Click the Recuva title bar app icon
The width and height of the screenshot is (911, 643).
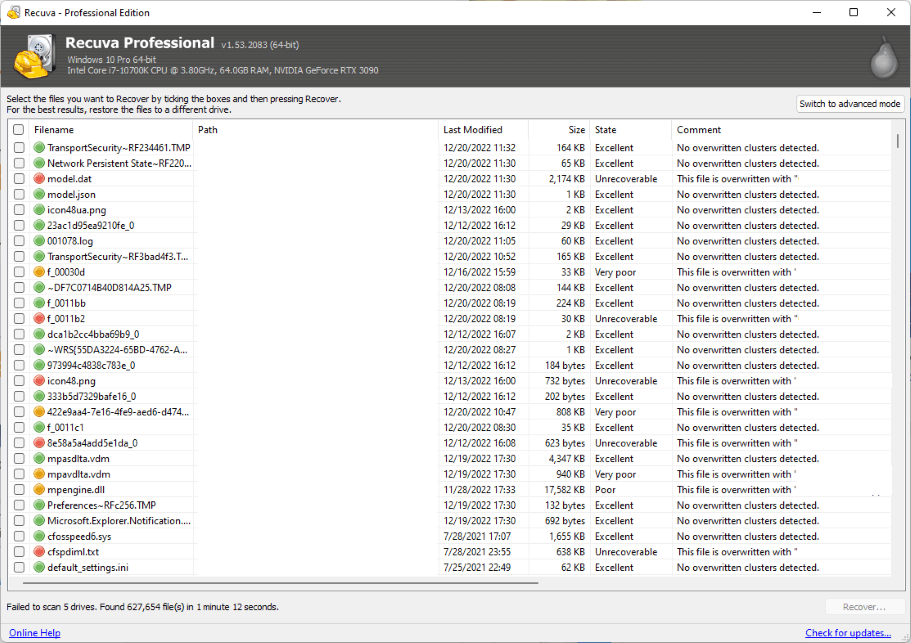14,12
